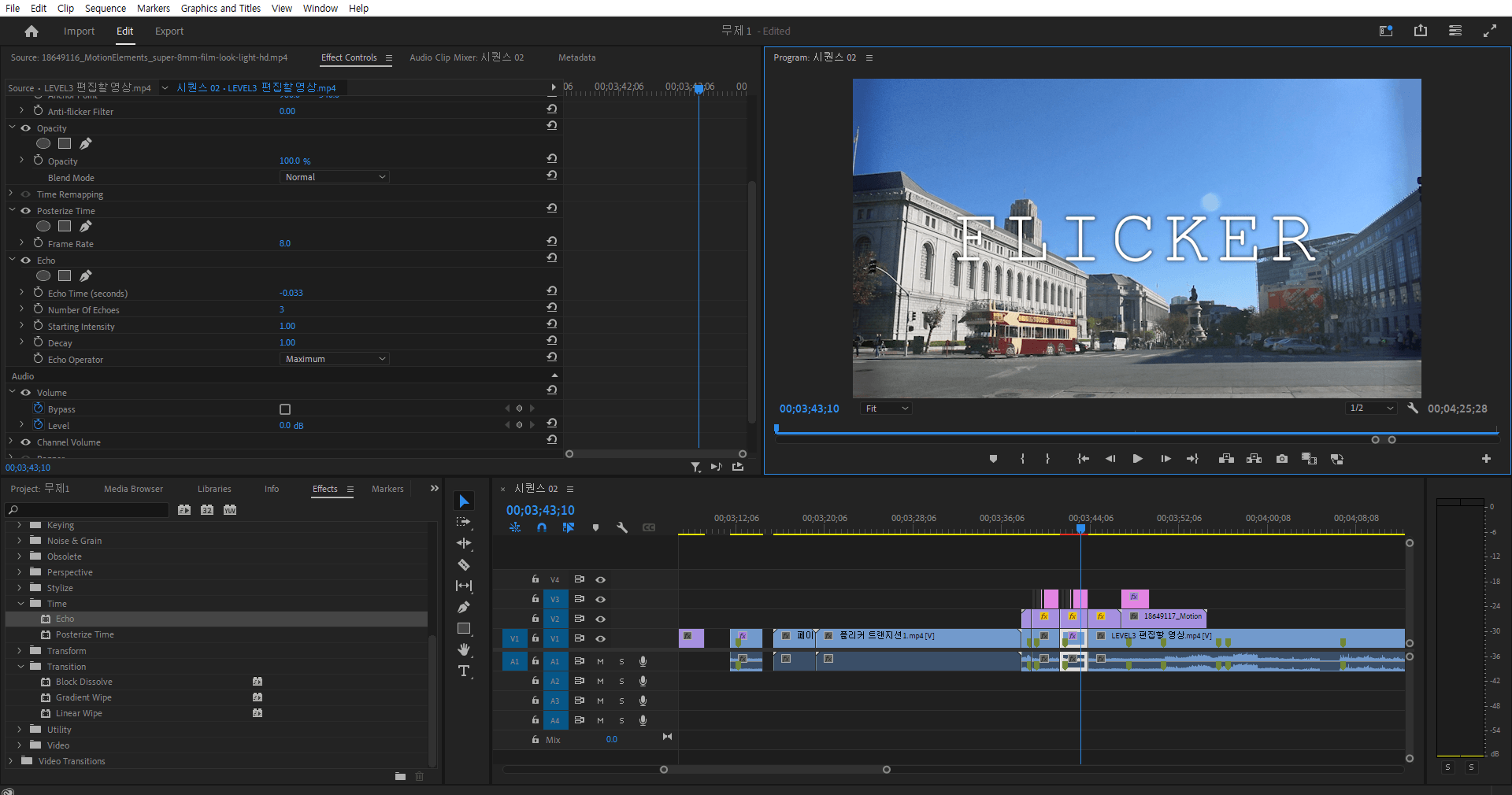Switch to the Media Browser tab
This screenshot has height=795, width=1512.
point(133,489)
